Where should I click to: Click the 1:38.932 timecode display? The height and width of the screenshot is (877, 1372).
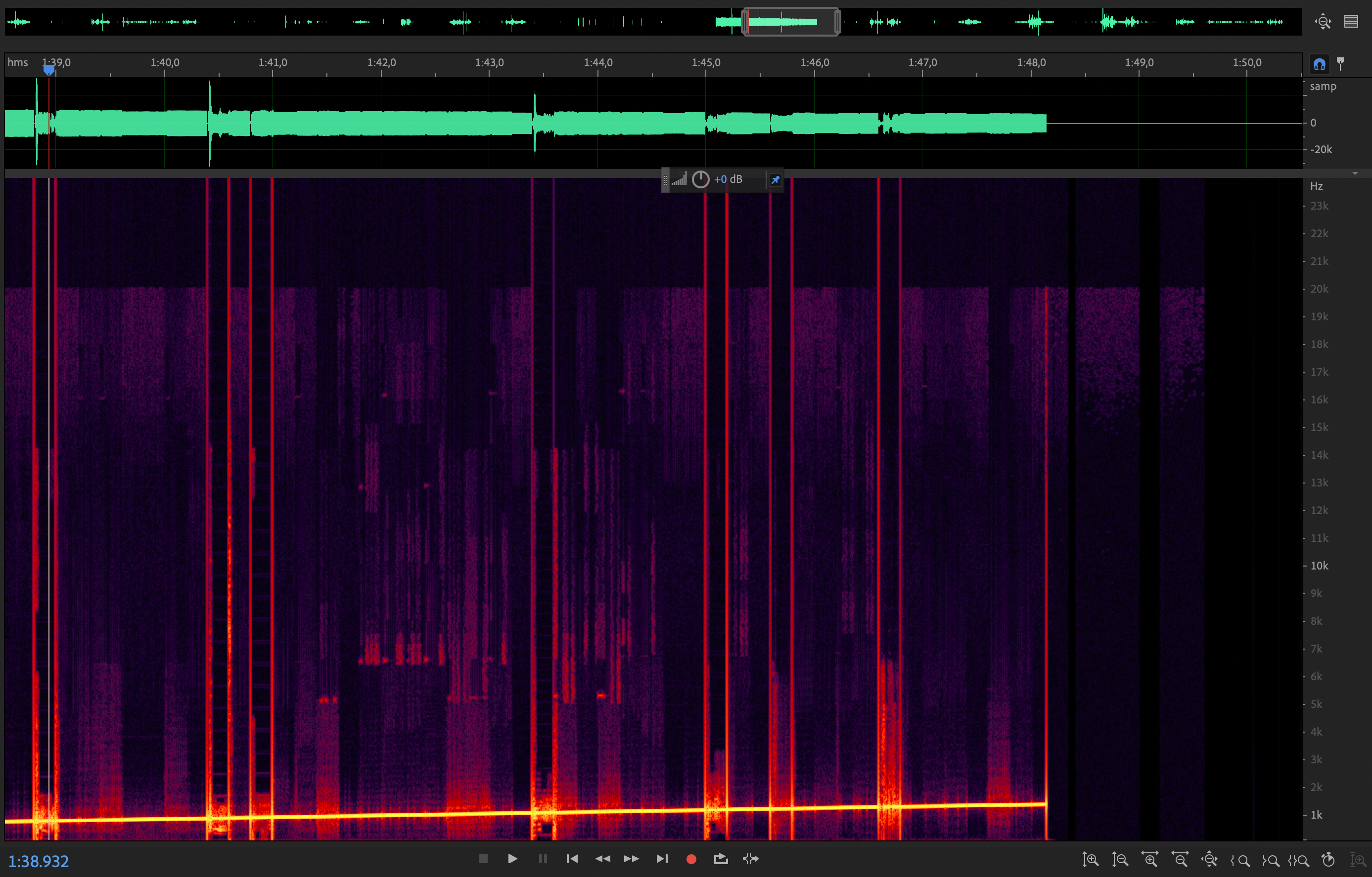pyautogui.click(x=38, y=861)
